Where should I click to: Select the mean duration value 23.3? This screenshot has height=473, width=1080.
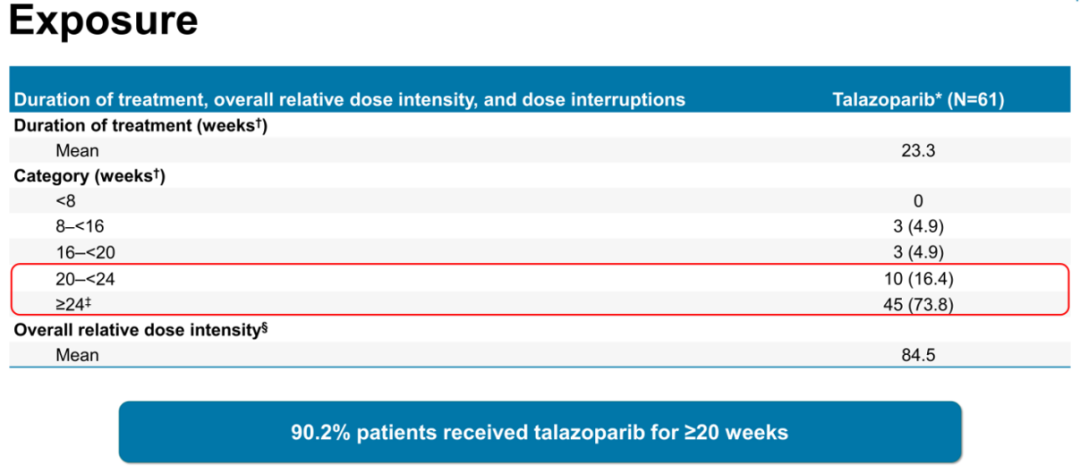tap(918, 151)
